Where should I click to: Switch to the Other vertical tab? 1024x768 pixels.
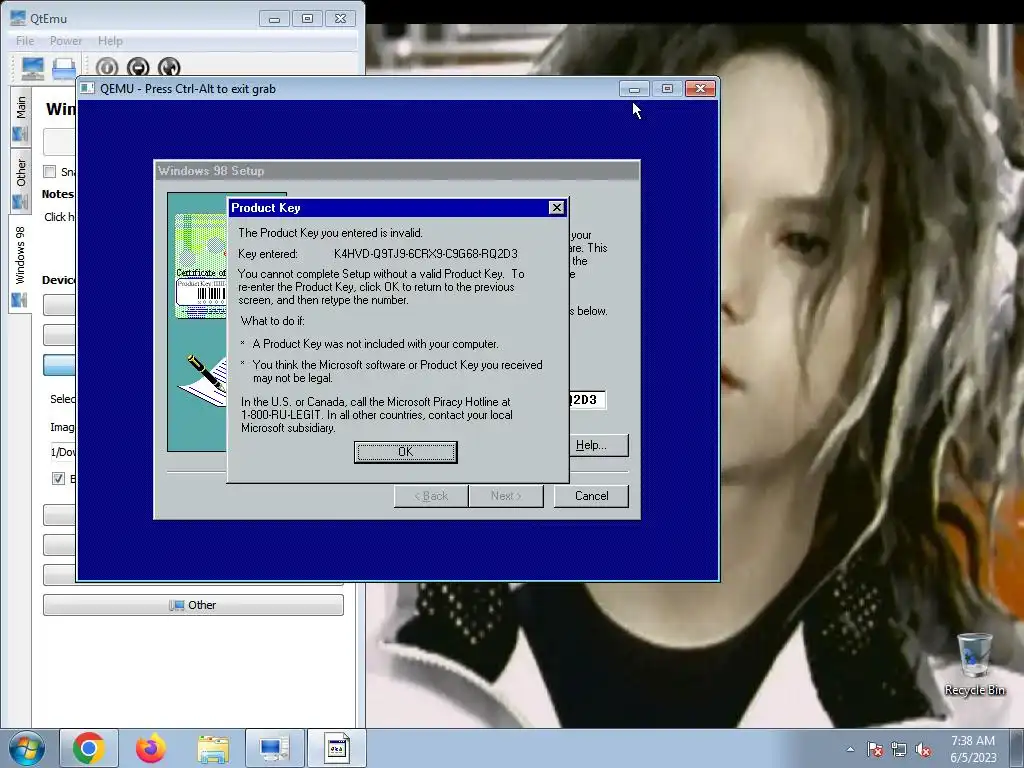(20, 182)
